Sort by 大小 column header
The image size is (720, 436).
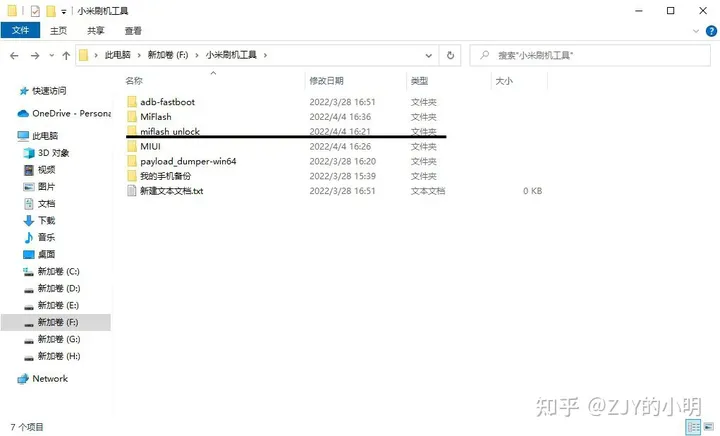(x=504, y=81)
